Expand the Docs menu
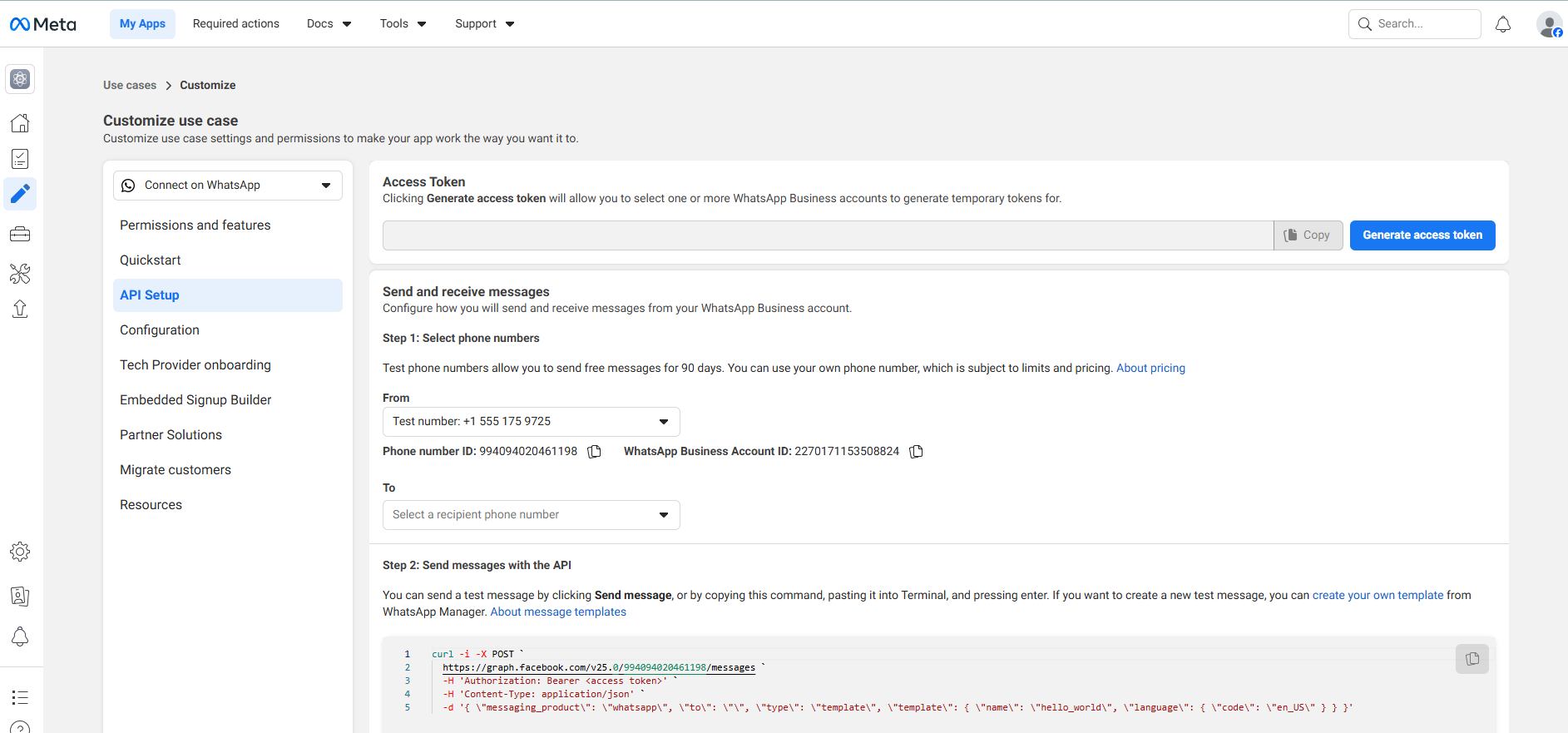The height and width of the screenshot is (733, 1568). 329,24
